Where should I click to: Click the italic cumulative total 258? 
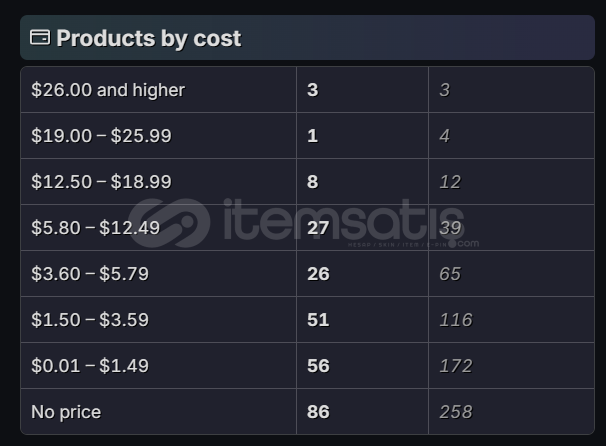click(x=455, y=412)
